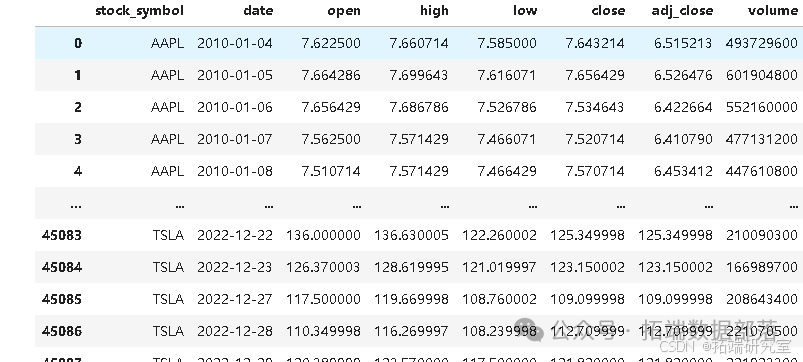
Task: Click the adj_close value 6.410790
Action: coord(683,139)
